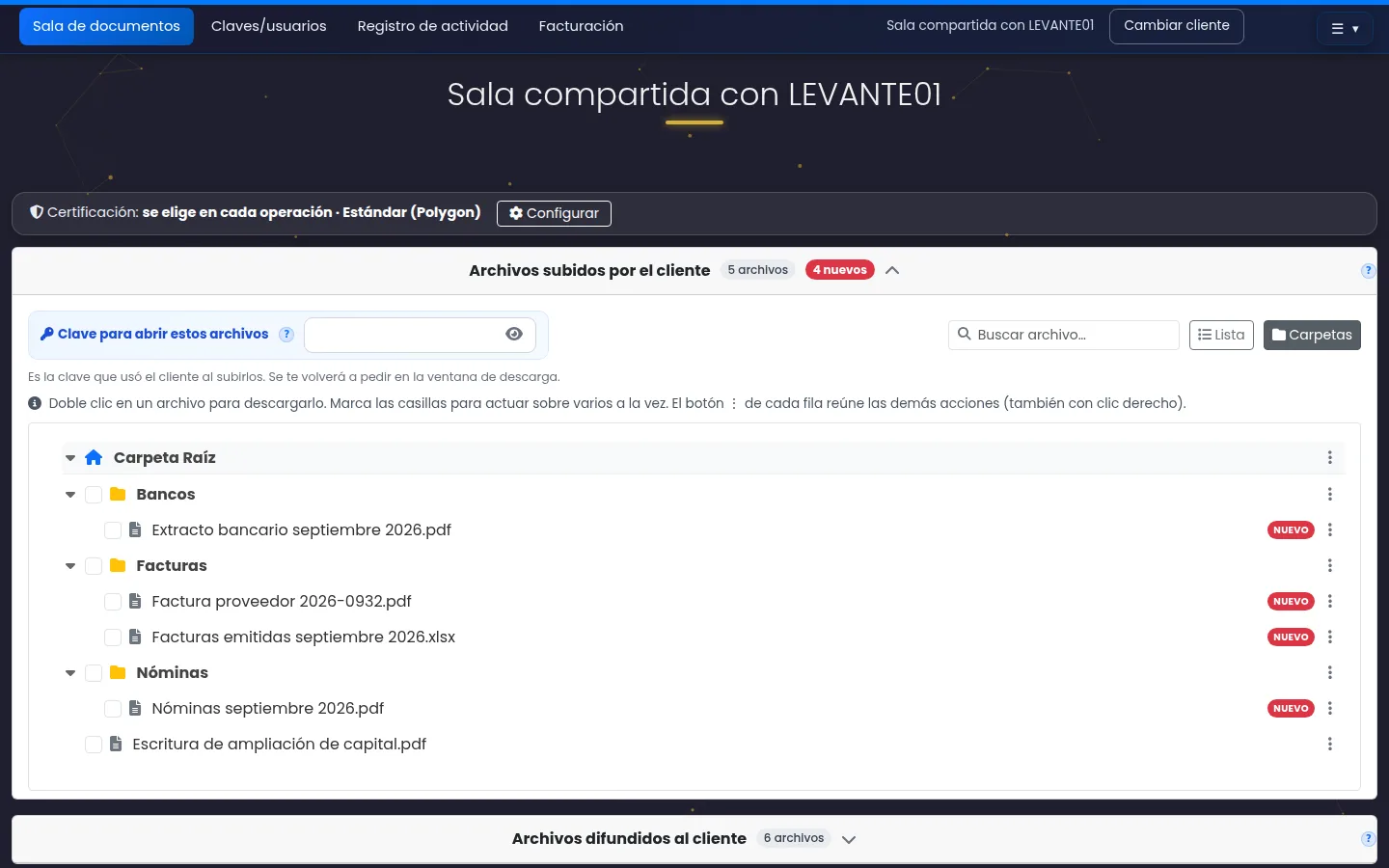Expand Archivos difundidos al cliente section
This screenshot has height=868, width=1389.
pyautogui.click(x=849, y=839)
